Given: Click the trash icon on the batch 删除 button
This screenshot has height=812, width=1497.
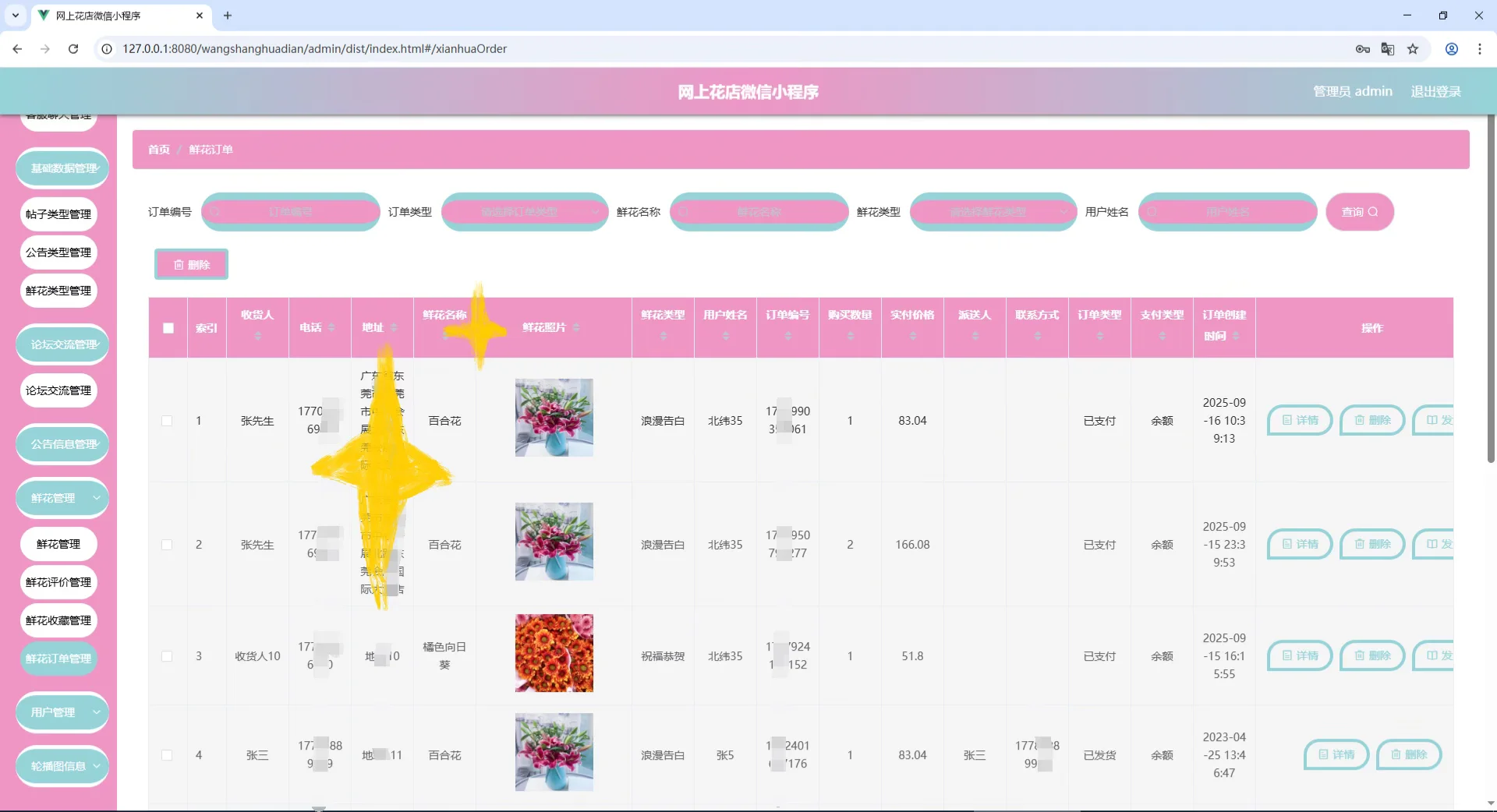Looking at the screenshot, I should (x=180, y=265).
